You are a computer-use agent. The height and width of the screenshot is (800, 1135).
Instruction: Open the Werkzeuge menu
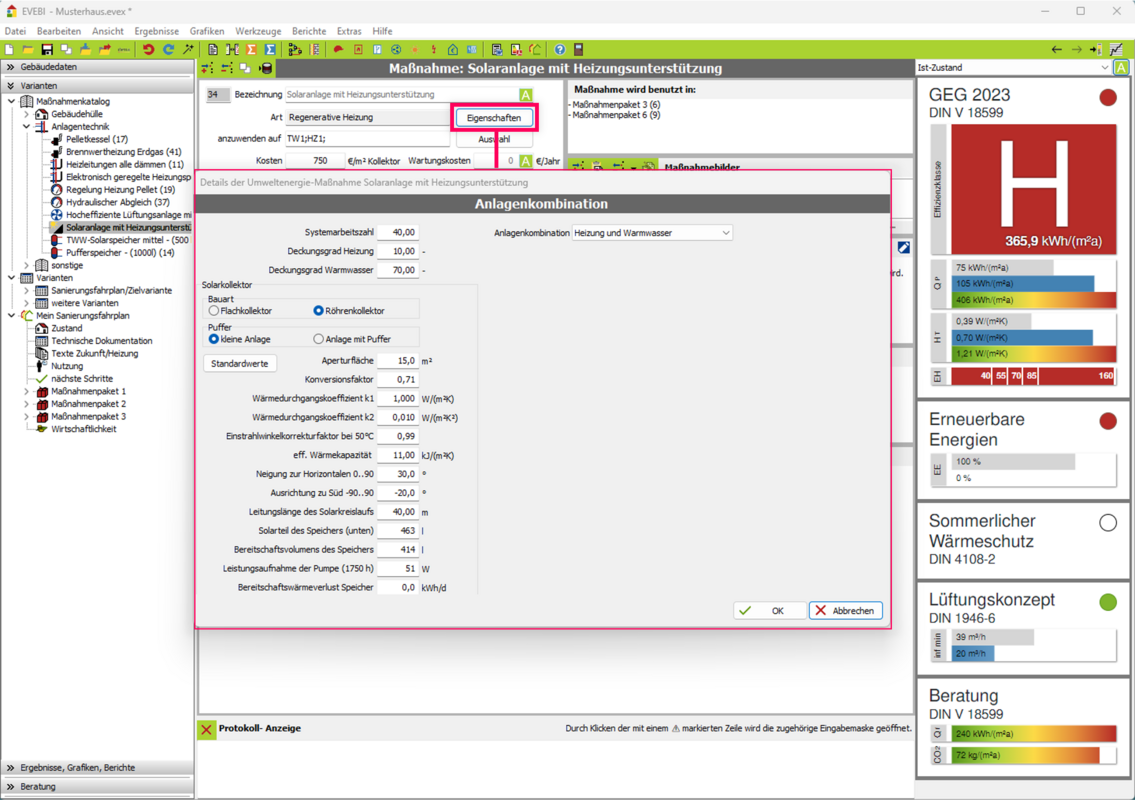click(258, 31)
